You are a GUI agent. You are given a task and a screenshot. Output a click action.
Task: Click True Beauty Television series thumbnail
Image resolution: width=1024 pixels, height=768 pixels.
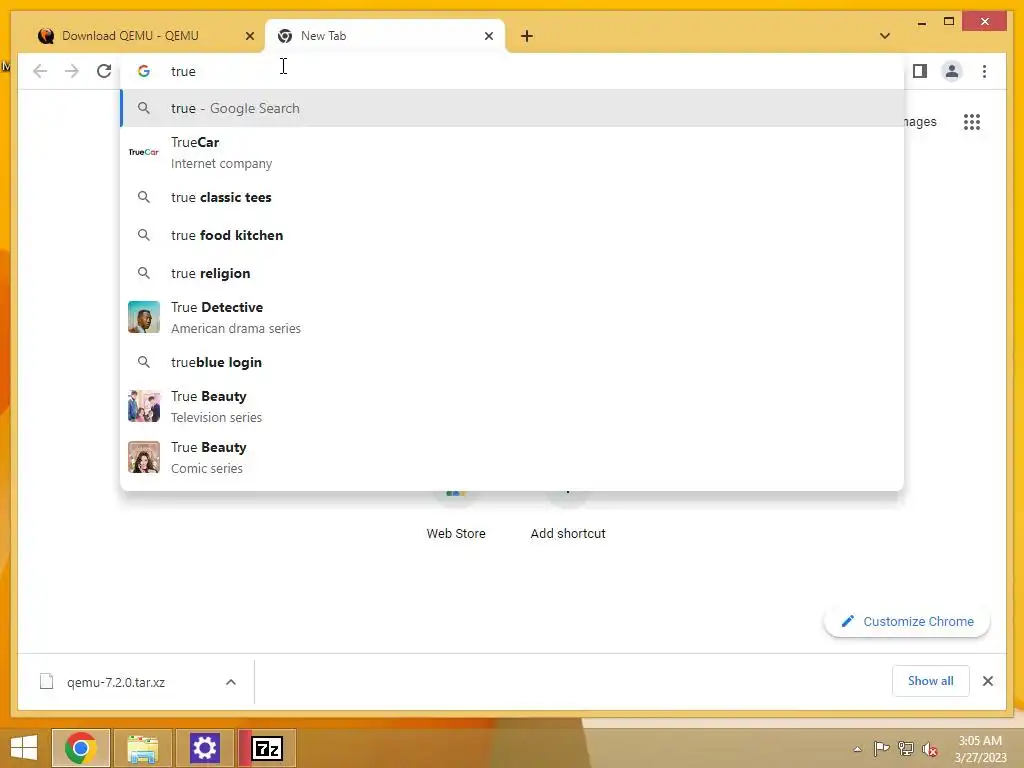pyautogui.click(x=144, y=406)
